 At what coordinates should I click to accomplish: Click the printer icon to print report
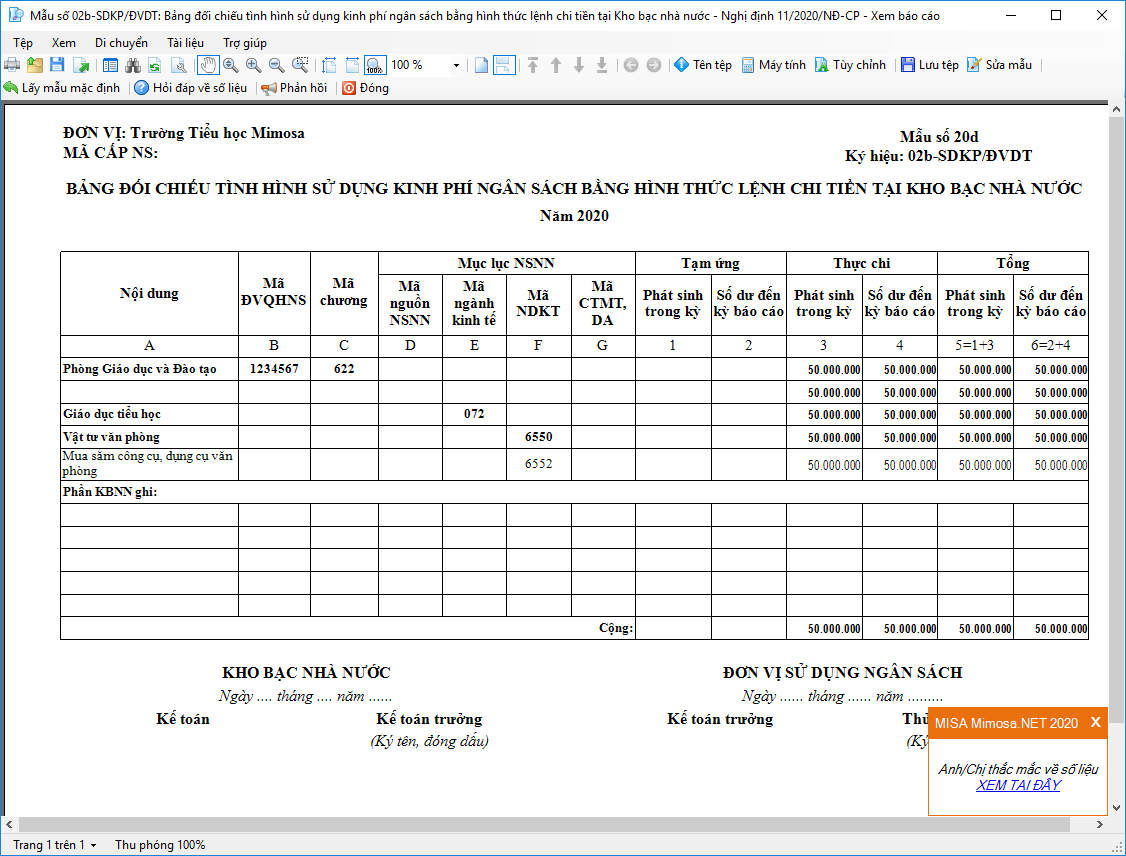[x=11, y=65]
